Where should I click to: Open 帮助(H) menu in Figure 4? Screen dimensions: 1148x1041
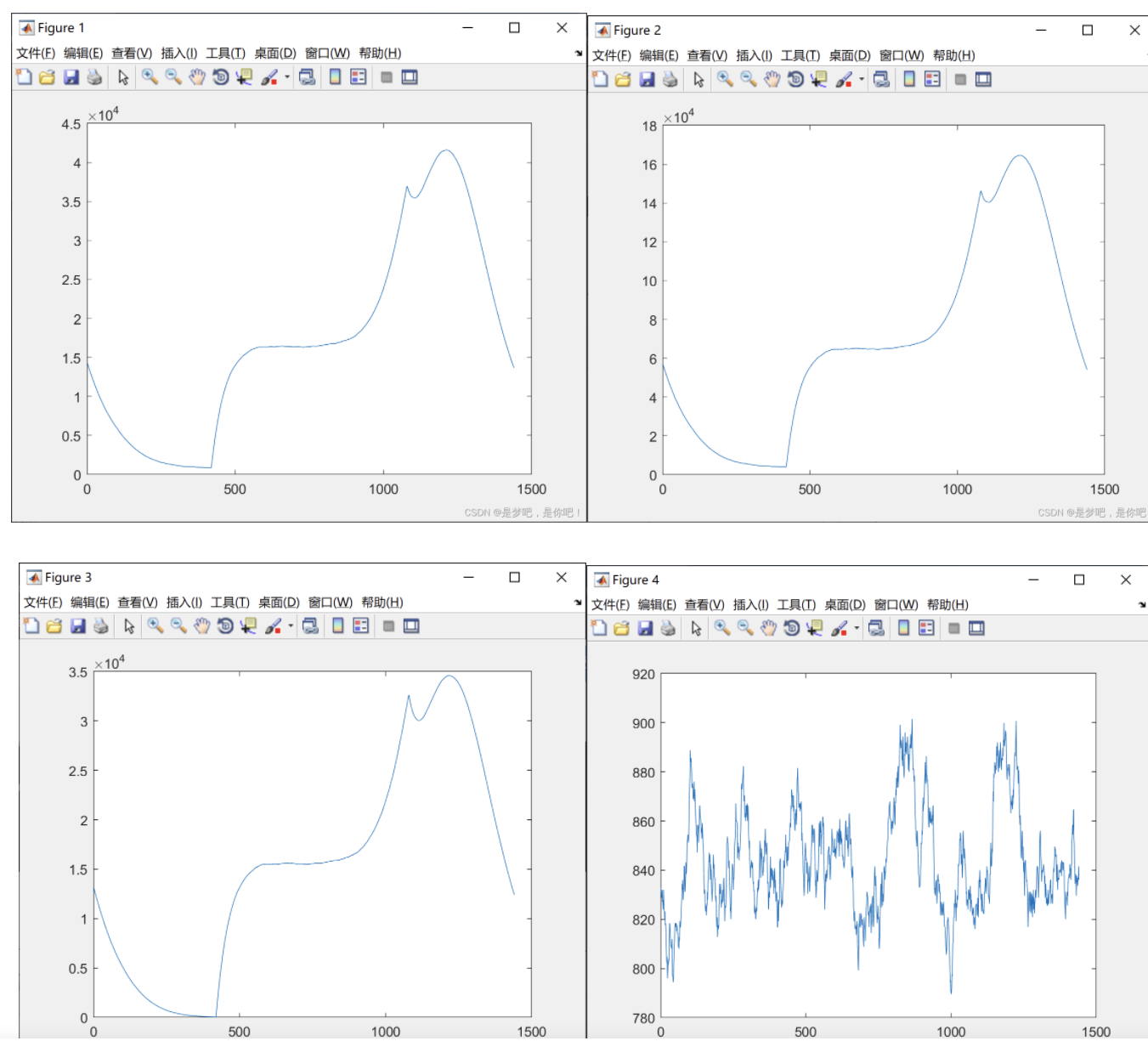[x=947, y=604]
